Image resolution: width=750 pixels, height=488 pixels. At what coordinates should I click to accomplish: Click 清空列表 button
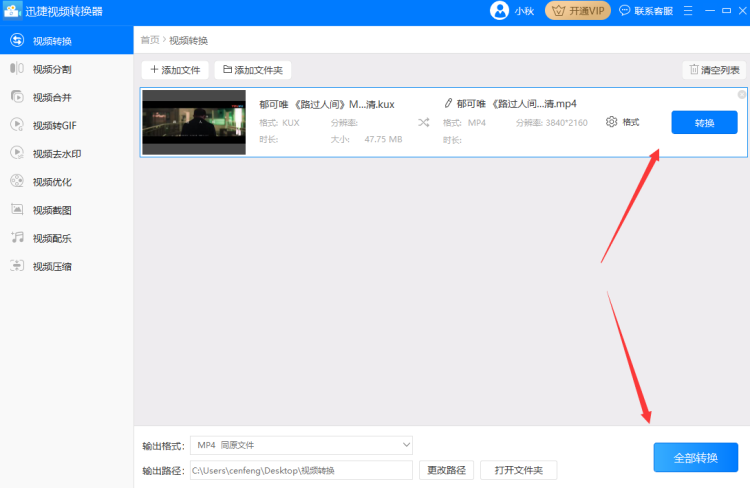click(714, 70)
